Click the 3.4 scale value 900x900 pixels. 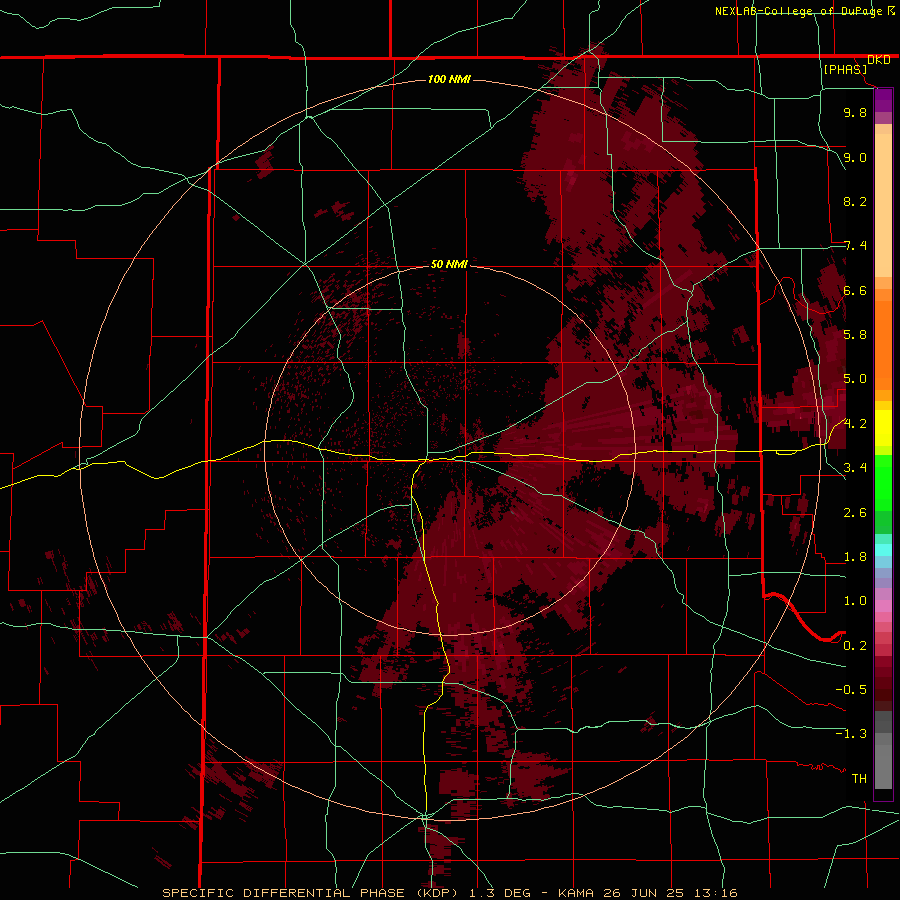(855, 468)
